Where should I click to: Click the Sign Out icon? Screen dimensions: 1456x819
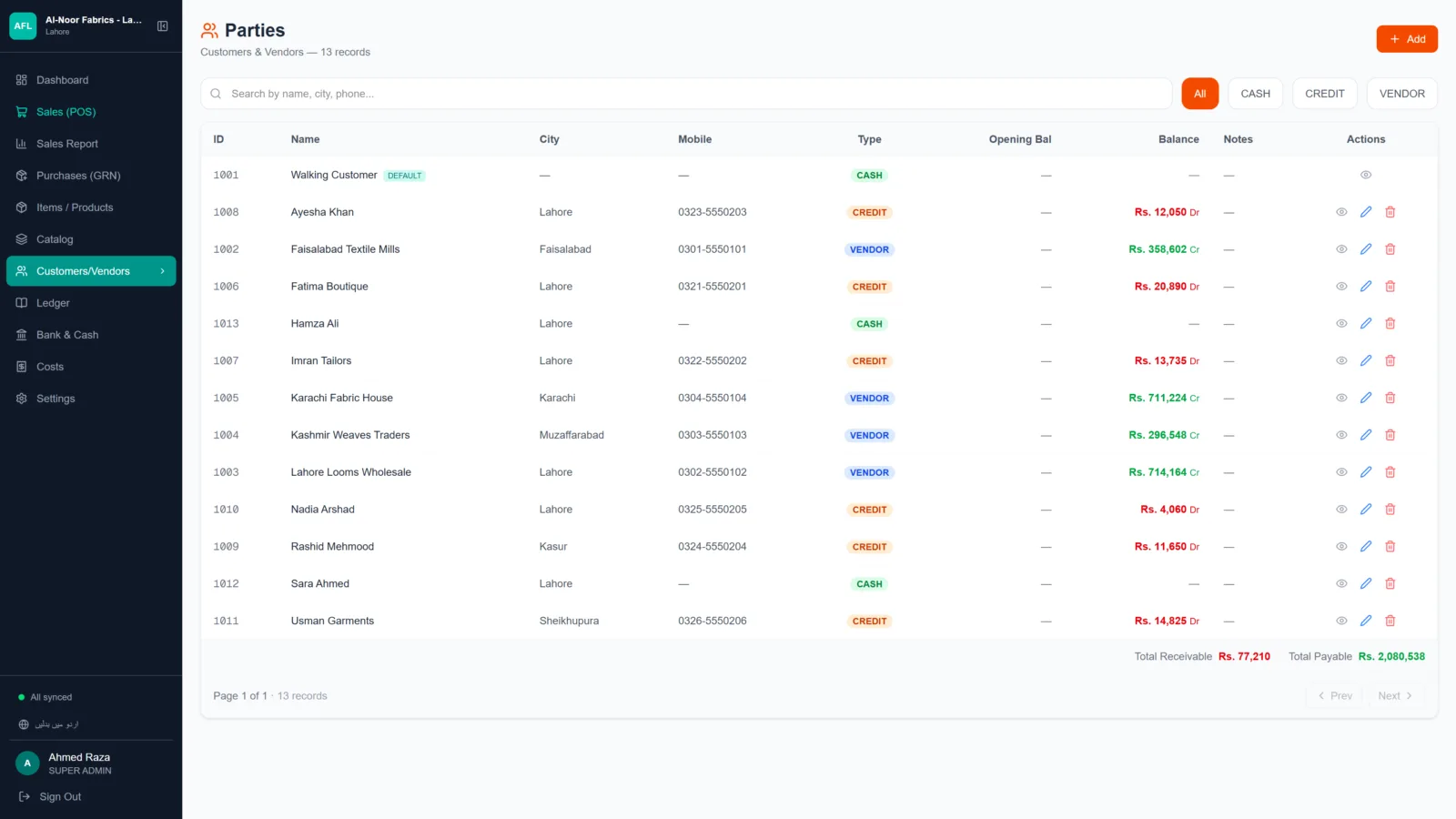tap(25, 796)
